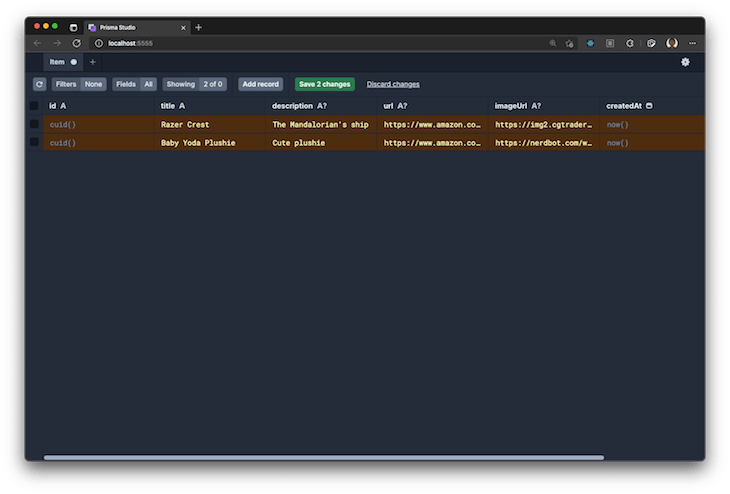730x494 pixels.
Task: Click the Add record button
Action: (261, 84)
